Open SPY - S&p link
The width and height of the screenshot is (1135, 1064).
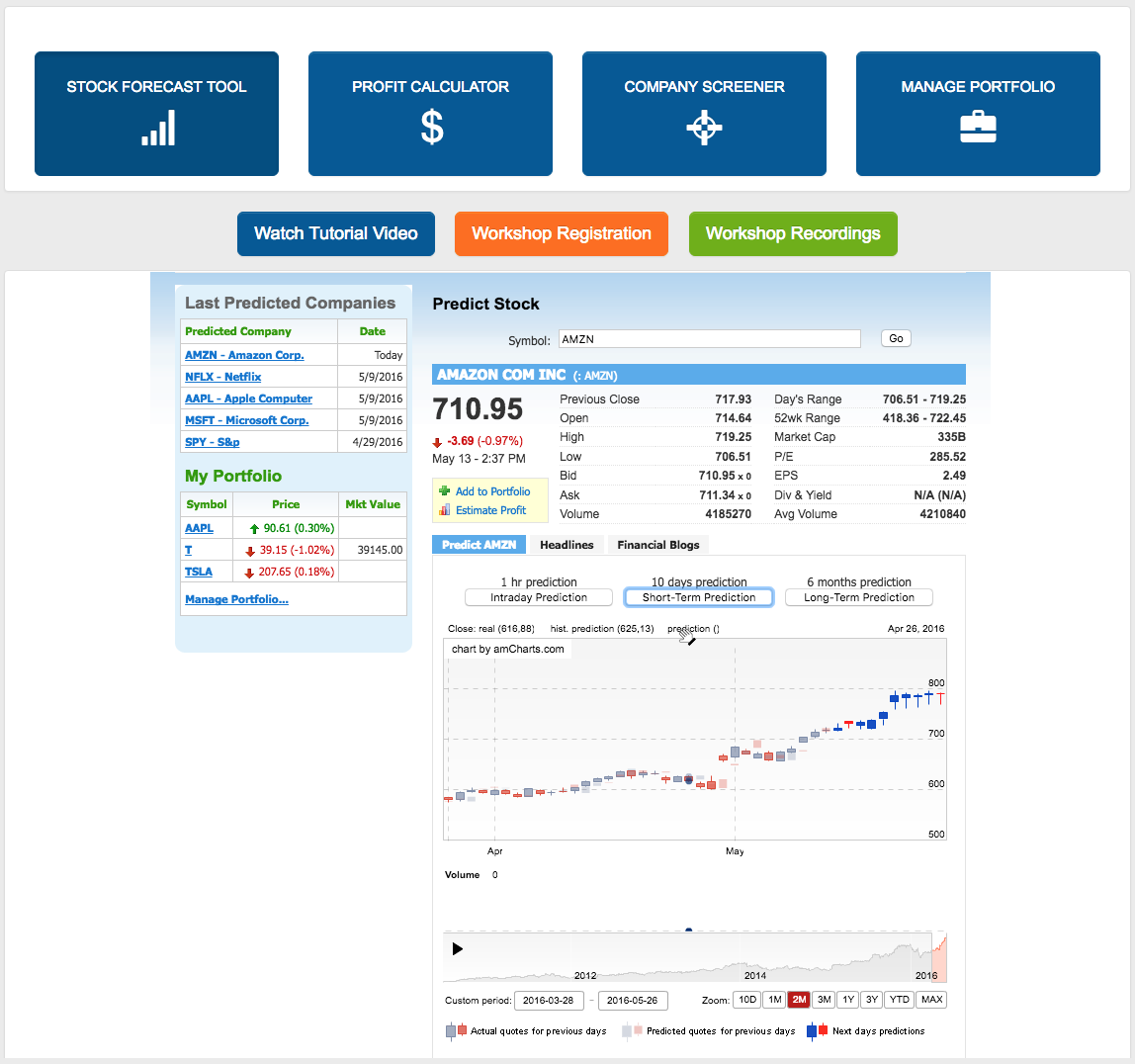pos(213,442)
